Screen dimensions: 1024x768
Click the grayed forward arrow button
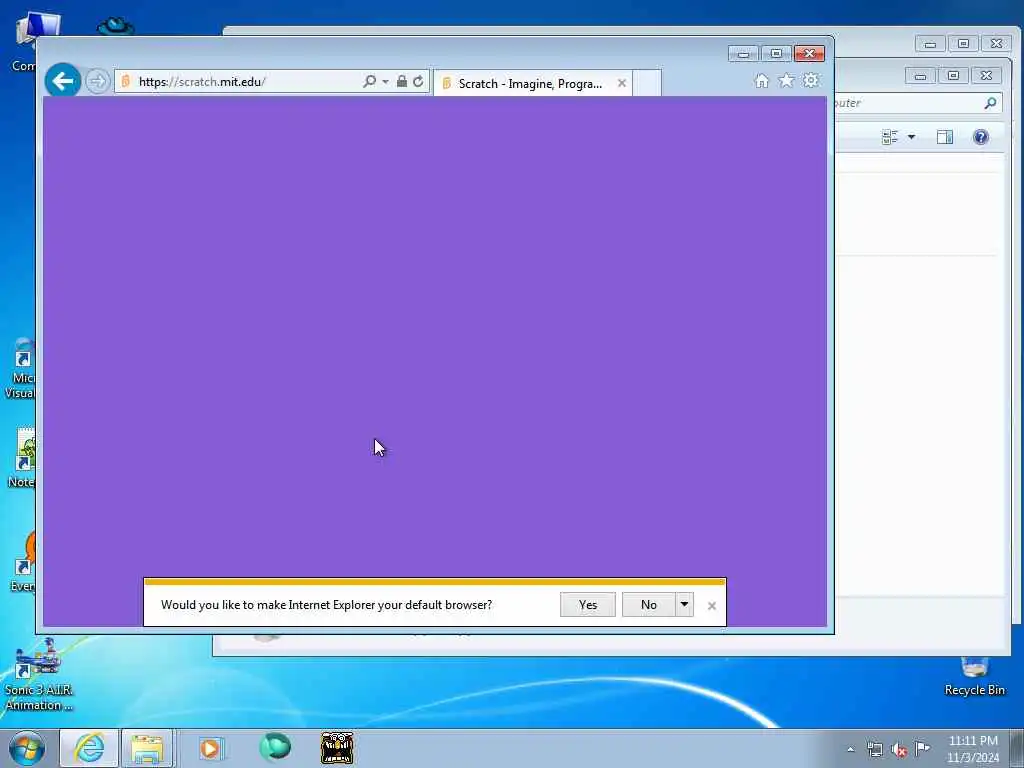point(97,82)
